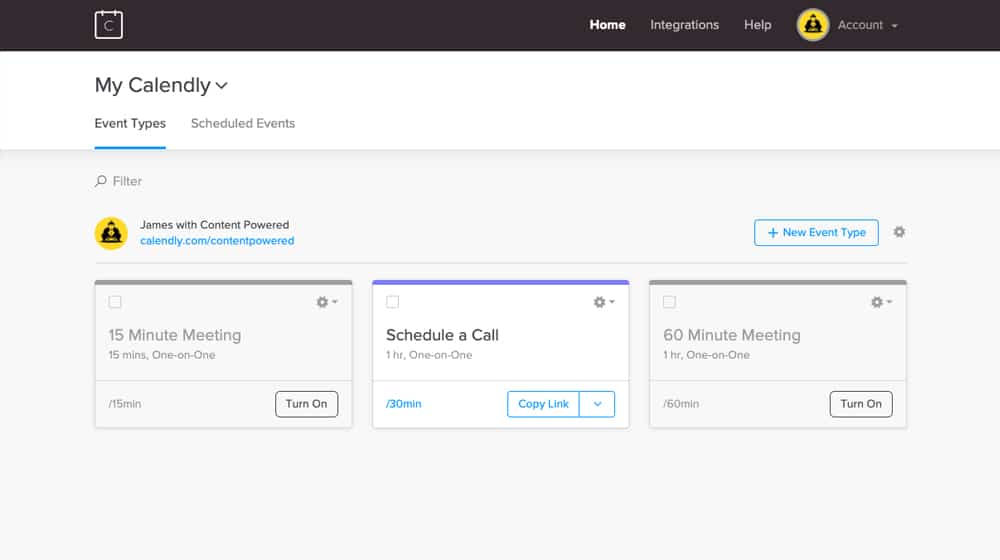Screen dimensions: 1000x560
Task: Open the /30min event link
Action: tap(404, 404)
